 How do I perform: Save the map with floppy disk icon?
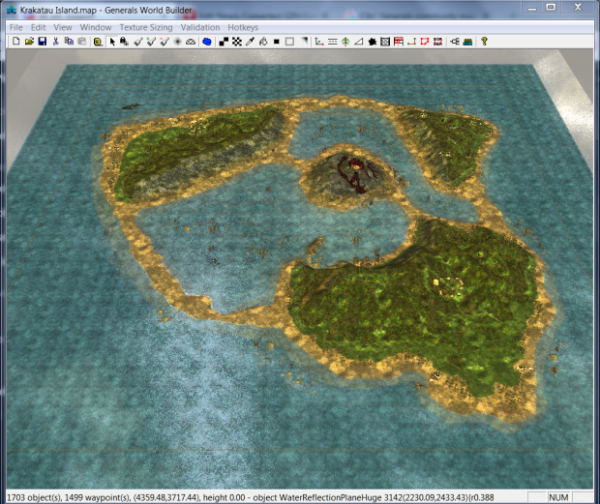[42, 41]
